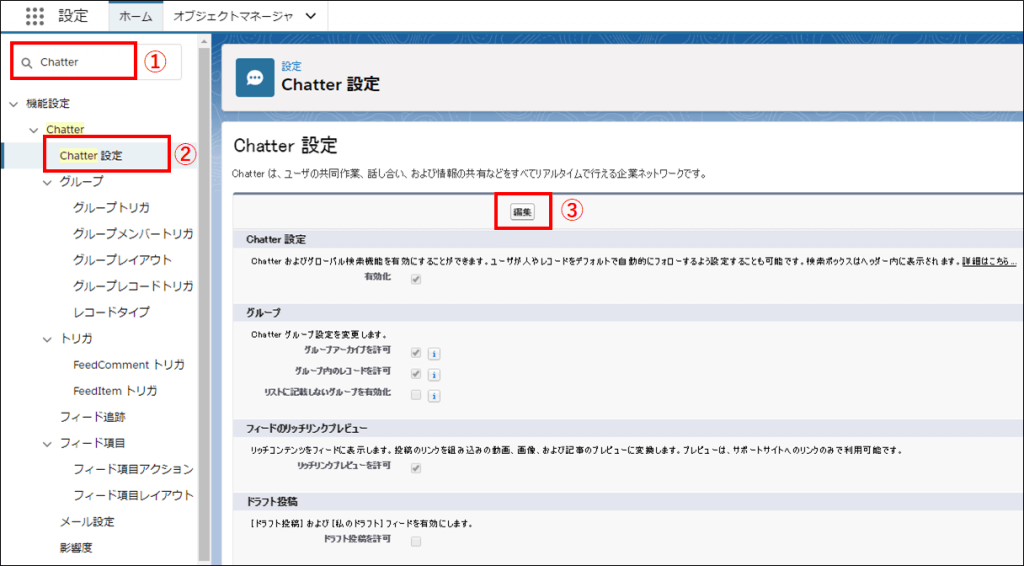Toggle グループ内のレコードを許可 checkbox
Image resolution: width=1024 pixels, height=566 pixels.
coord(416,374)
